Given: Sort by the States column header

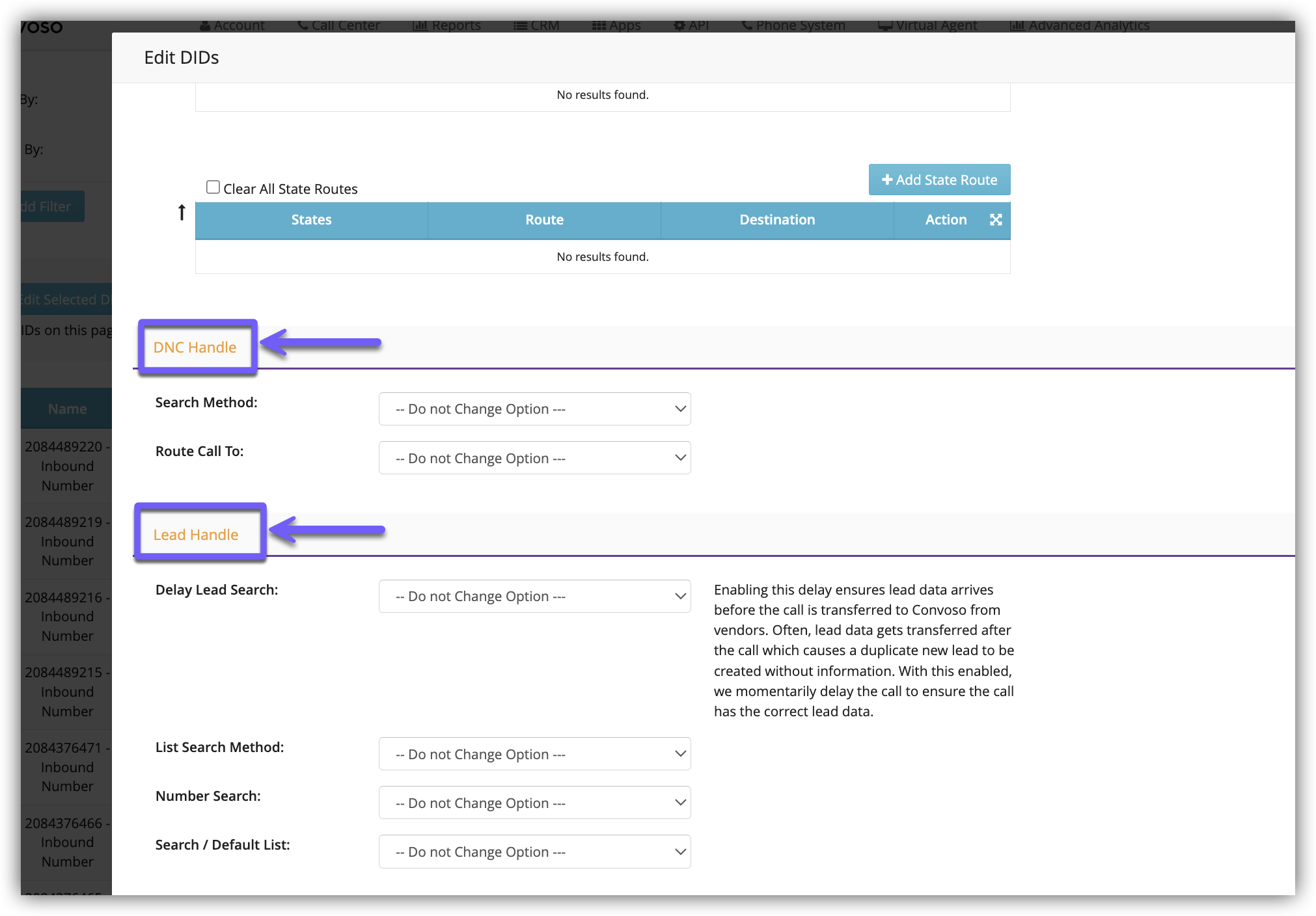Looking at the screenshot, I should coord(311,220).
